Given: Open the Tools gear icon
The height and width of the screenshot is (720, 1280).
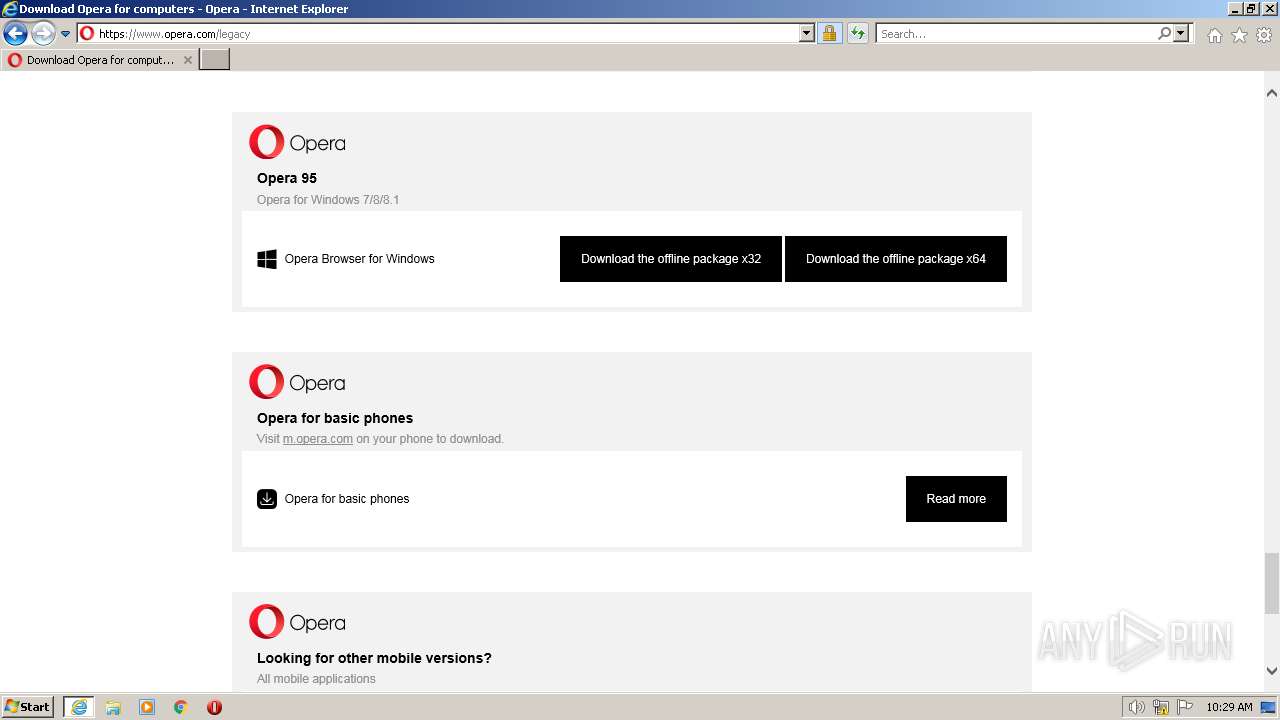Looking at the screenshot, I should [1264, 35].
